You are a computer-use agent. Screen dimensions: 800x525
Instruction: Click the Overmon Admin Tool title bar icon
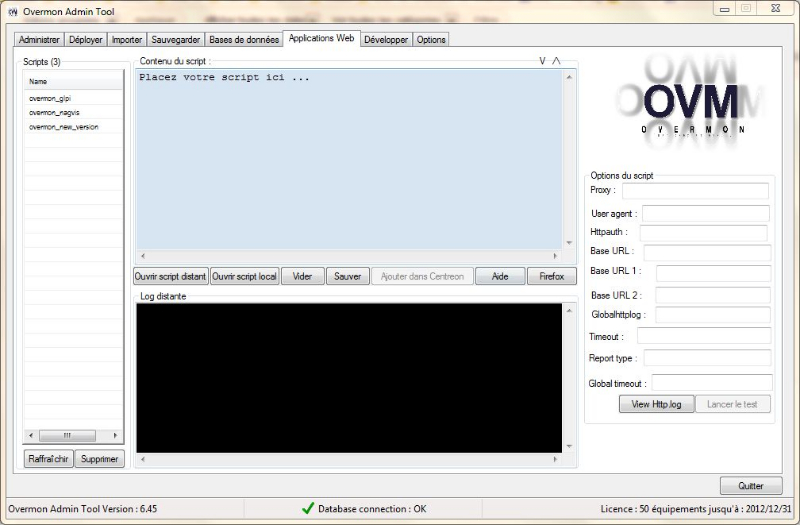(x=13, y=11)
